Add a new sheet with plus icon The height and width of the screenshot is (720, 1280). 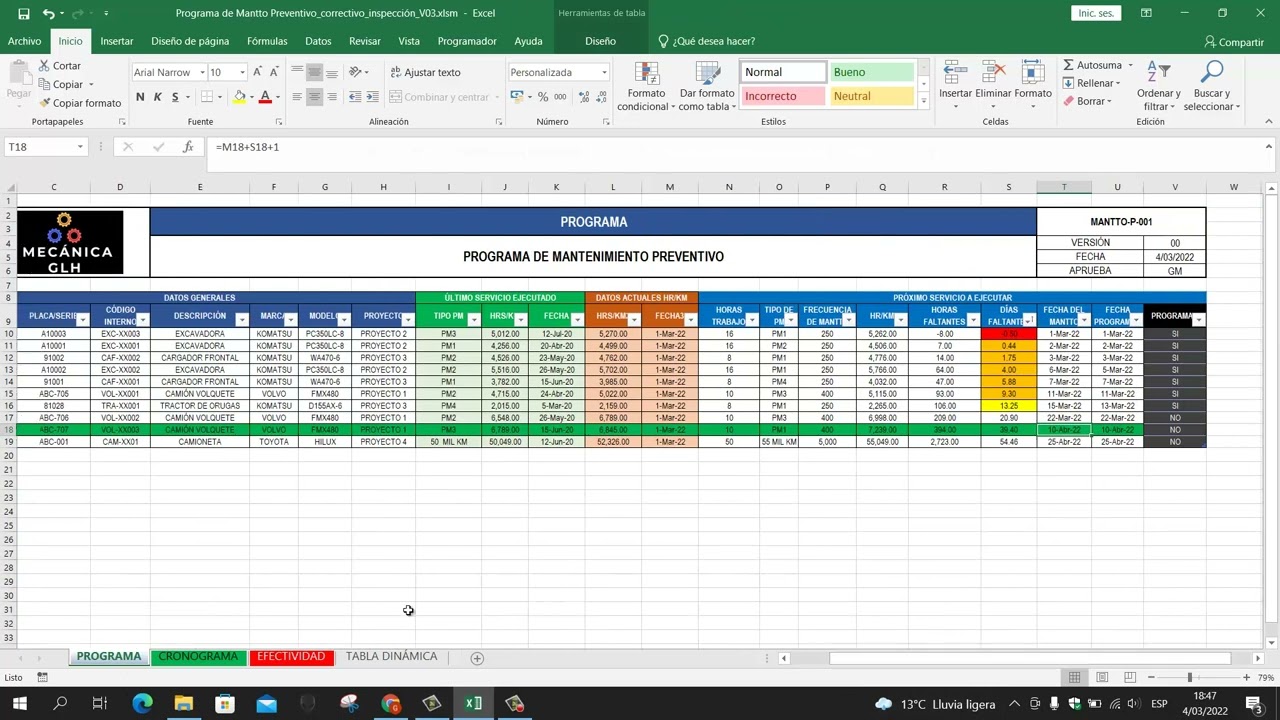(x=477, y=658)
